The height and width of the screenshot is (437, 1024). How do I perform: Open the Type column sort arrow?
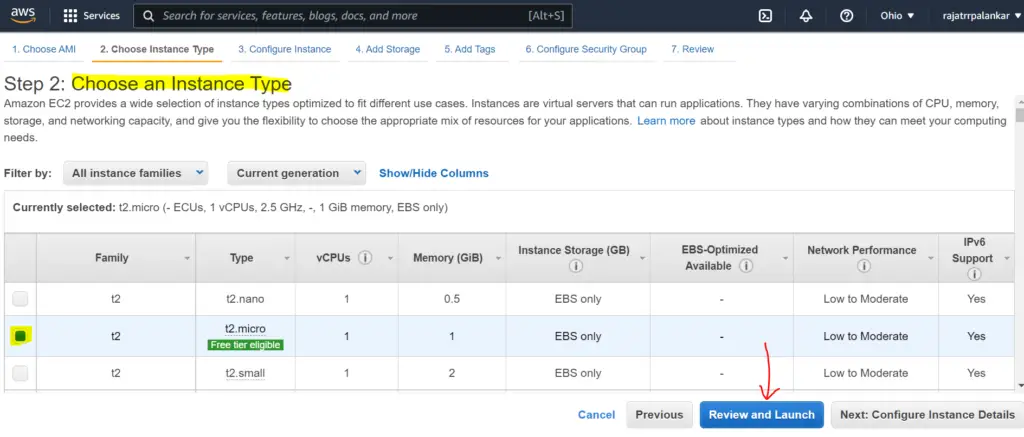287,259
